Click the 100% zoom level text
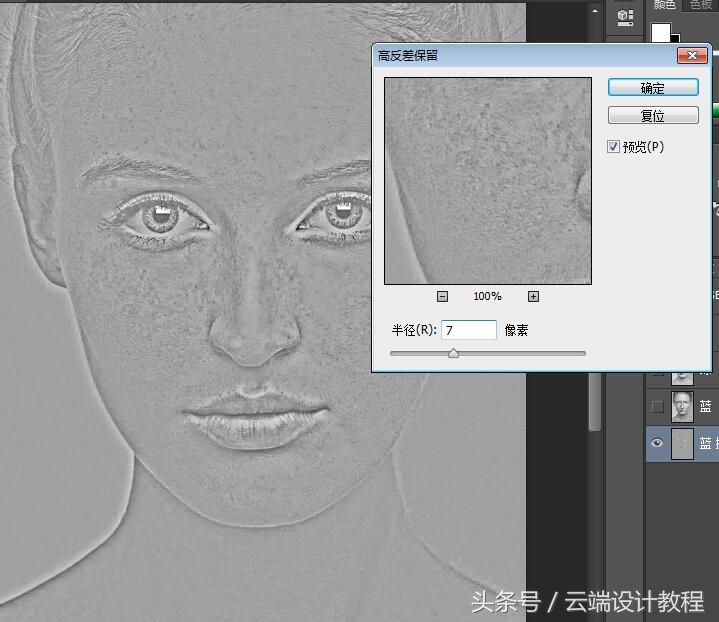The width and height of the screenshot is (719, 622). 487,296
